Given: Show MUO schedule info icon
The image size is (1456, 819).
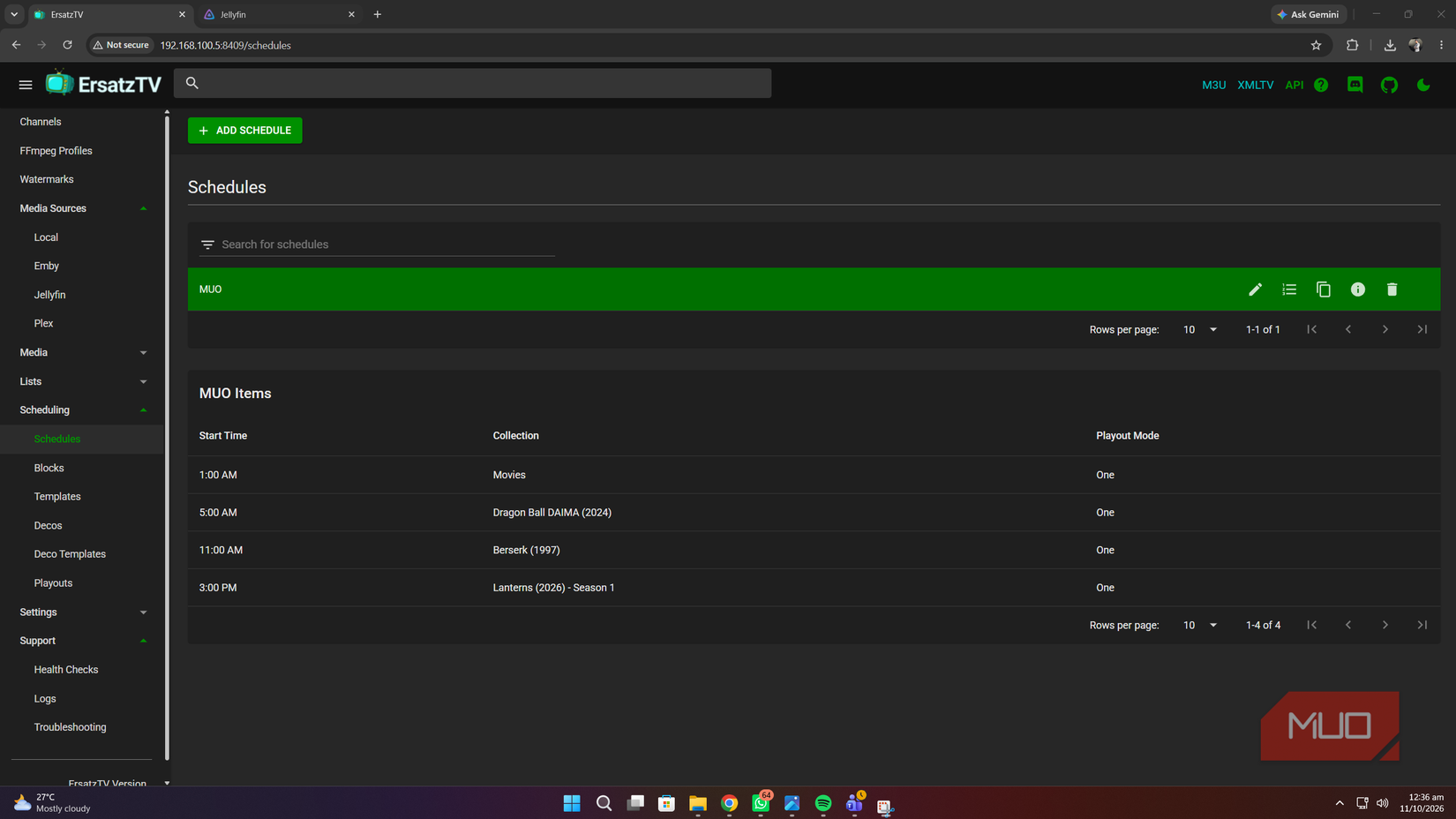Looking at the screenshot, I should pos(1358,289).
